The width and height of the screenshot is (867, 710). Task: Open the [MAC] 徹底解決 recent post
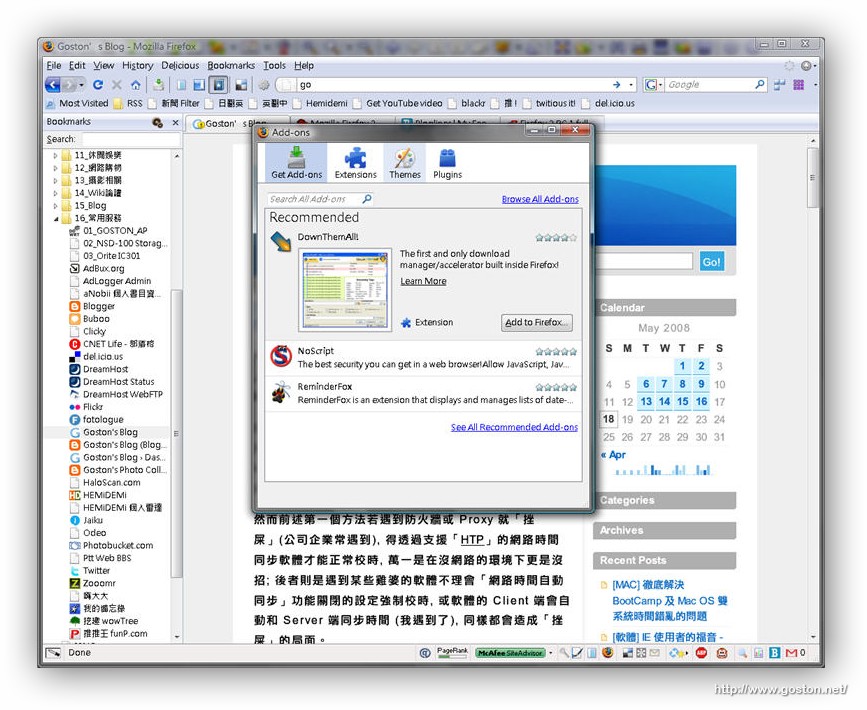pyautogui.click(x=669, y=600)
